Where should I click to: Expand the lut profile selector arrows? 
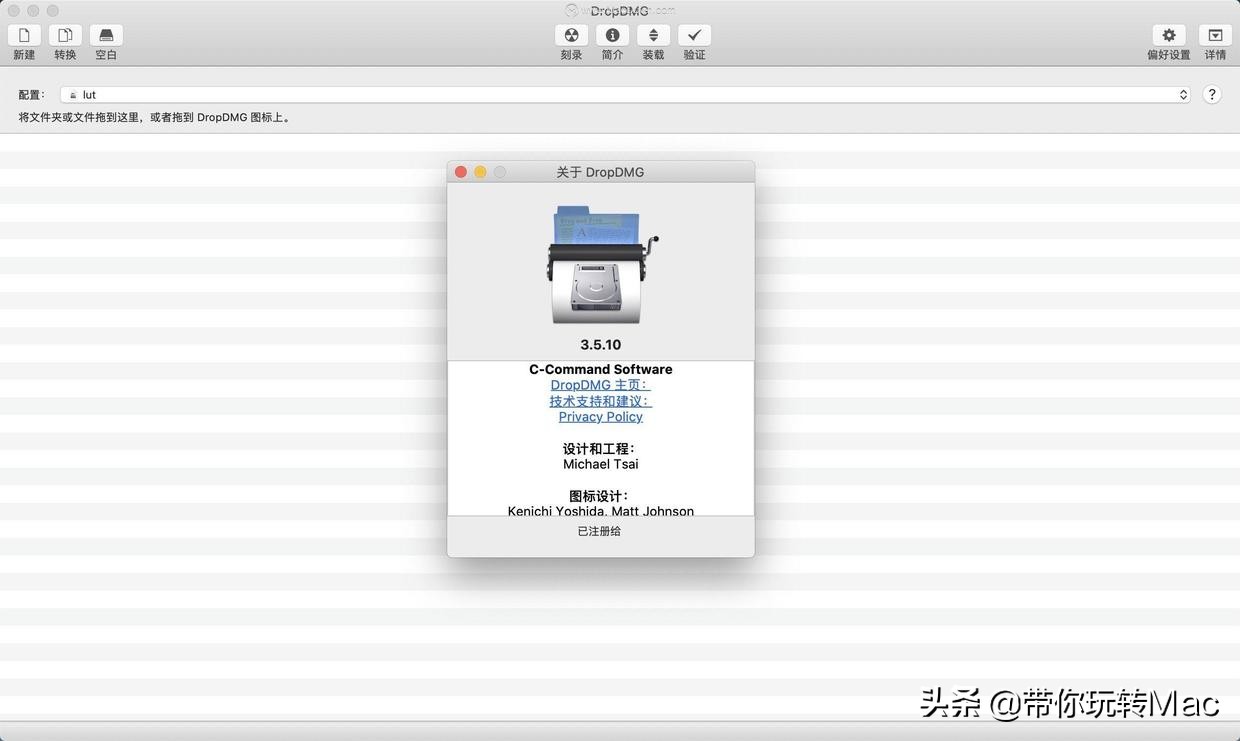(1182, 94)
